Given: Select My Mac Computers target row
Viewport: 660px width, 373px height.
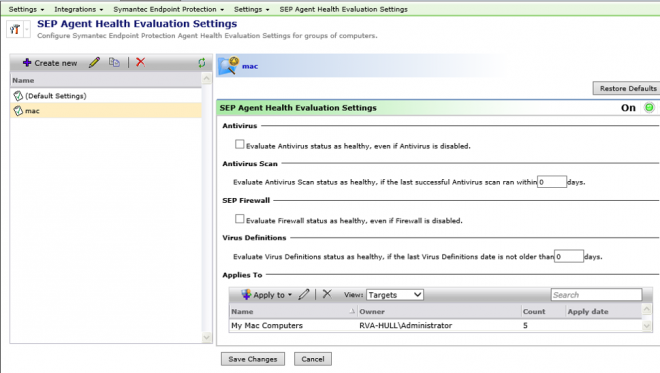Looking at the screenshot, I should click(435, 325).
